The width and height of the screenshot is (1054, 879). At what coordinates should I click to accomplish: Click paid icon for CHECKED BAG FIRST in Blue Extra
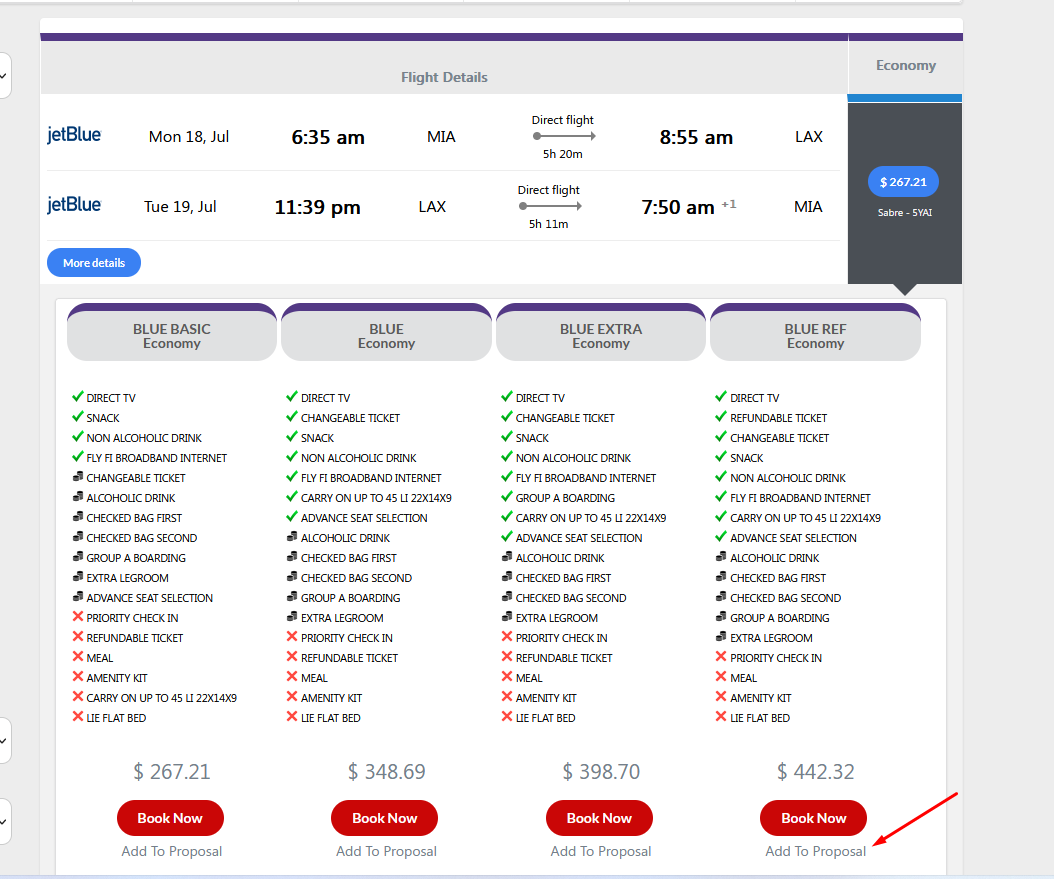click(508, 577)
